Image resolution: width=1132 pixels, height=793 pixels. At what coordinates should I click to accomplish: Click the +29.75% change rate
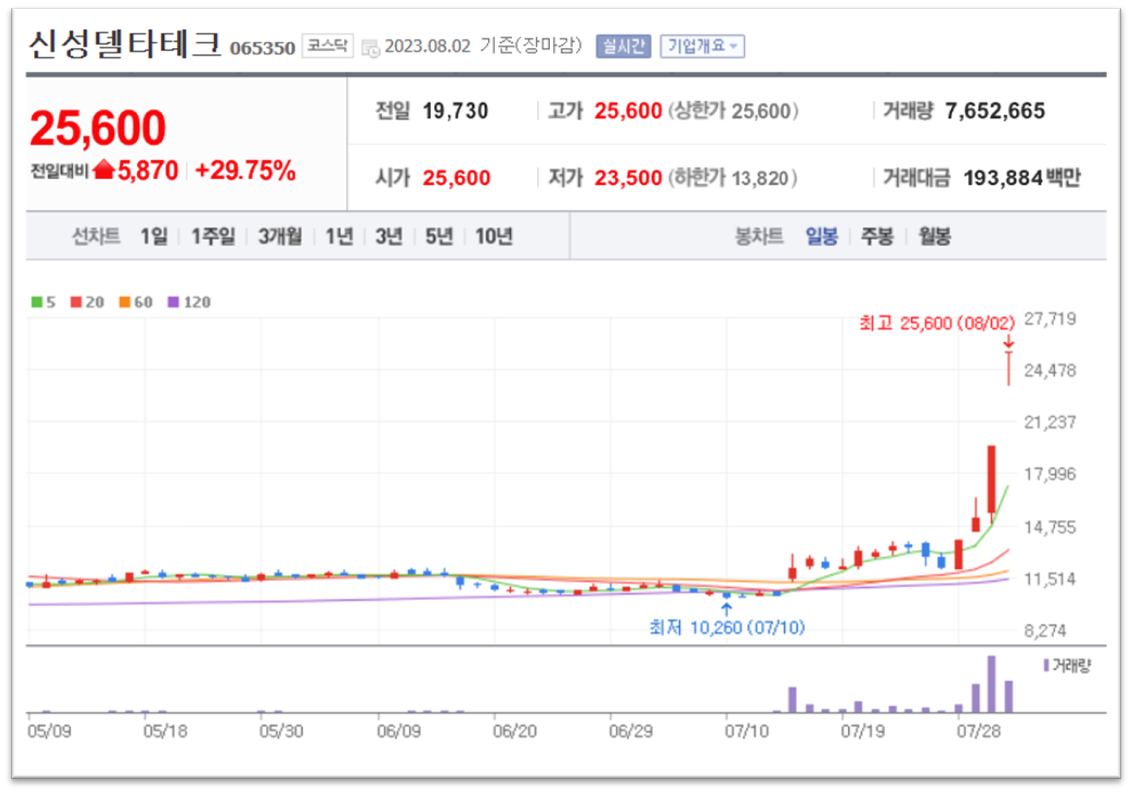pos(245,171)
